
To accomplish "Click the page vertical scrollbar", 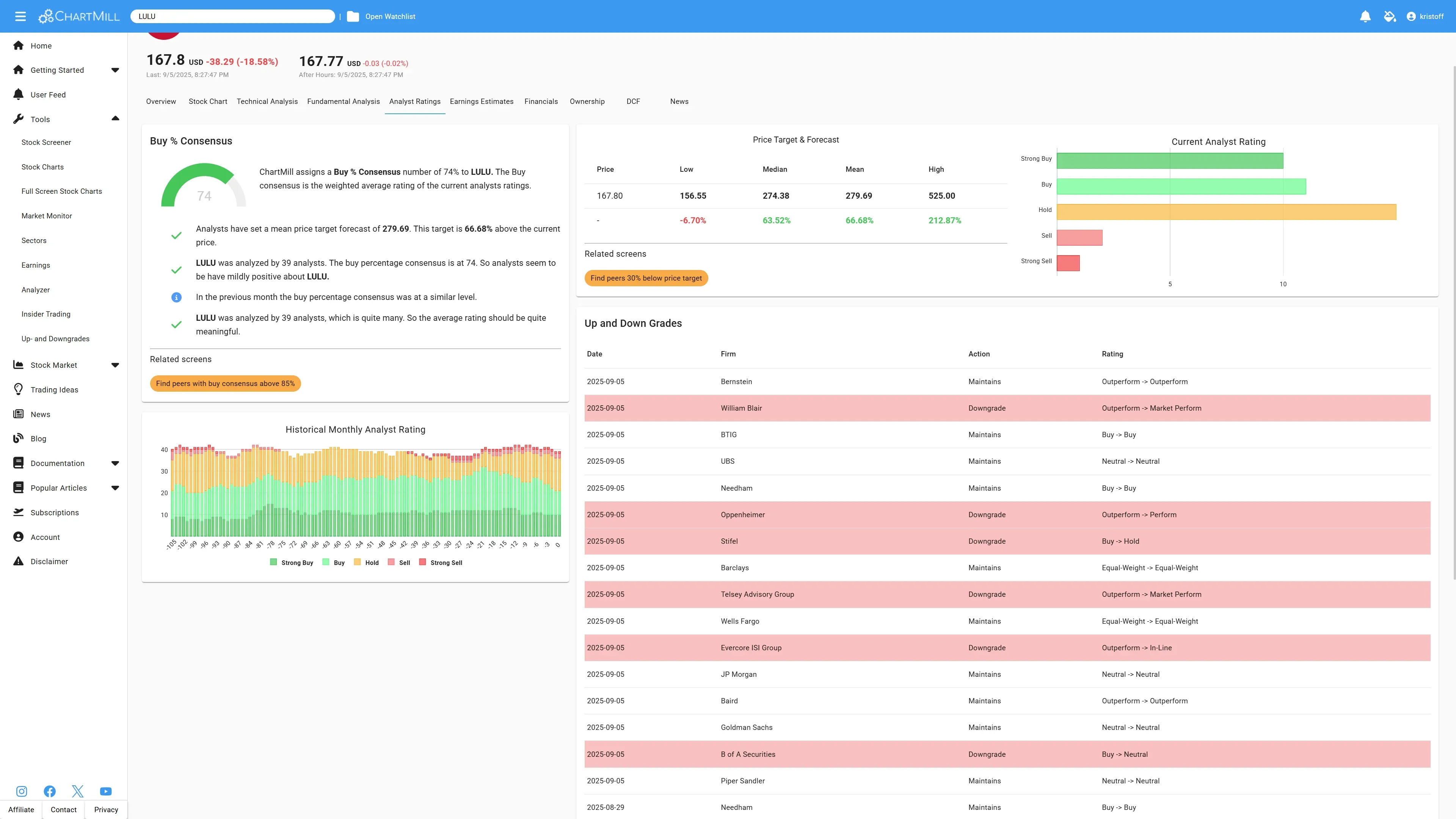I will point(1454,322).
